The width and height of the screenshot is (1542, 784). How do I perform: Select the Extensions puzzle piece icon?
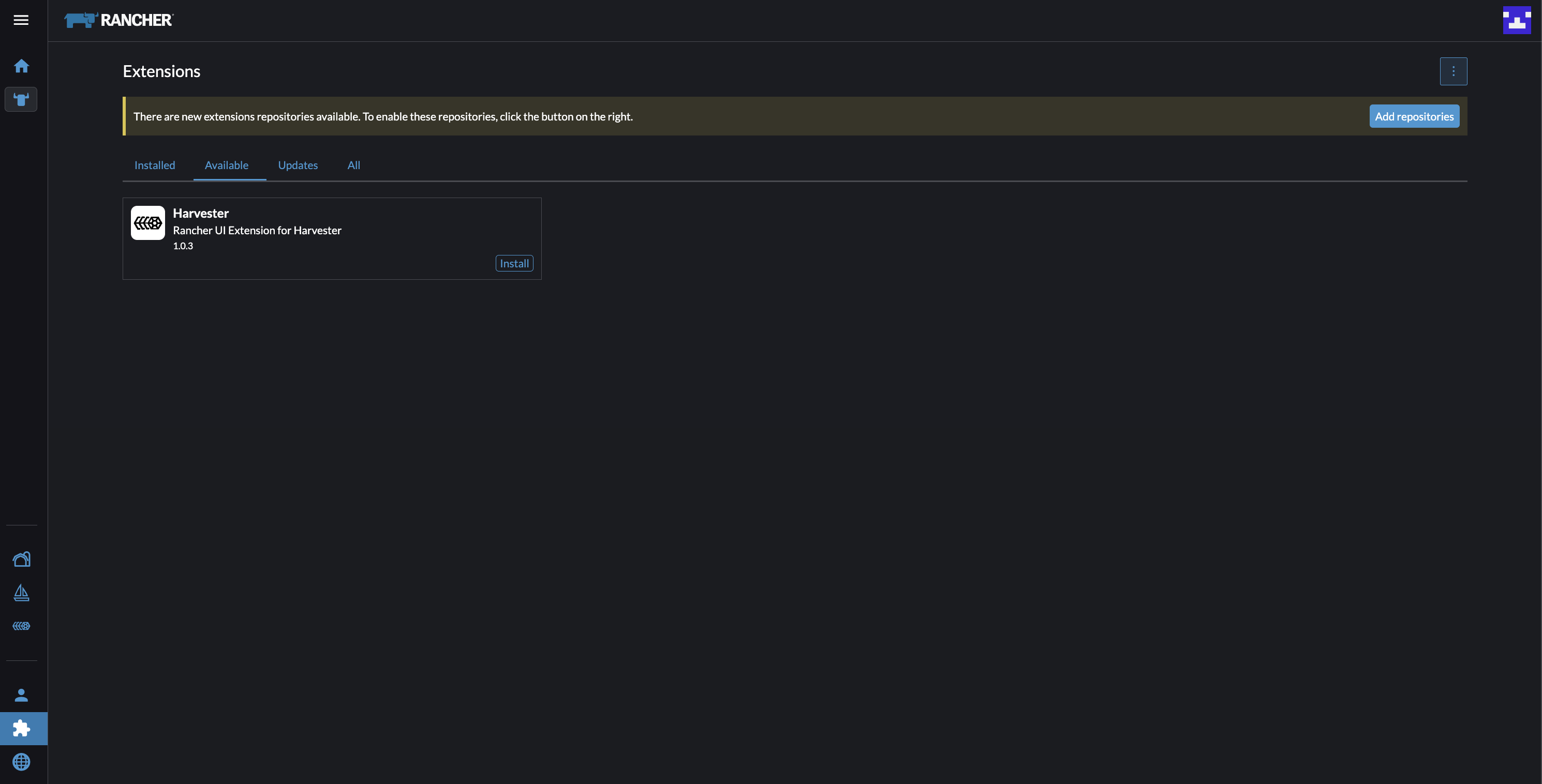(x=22, y=728)
